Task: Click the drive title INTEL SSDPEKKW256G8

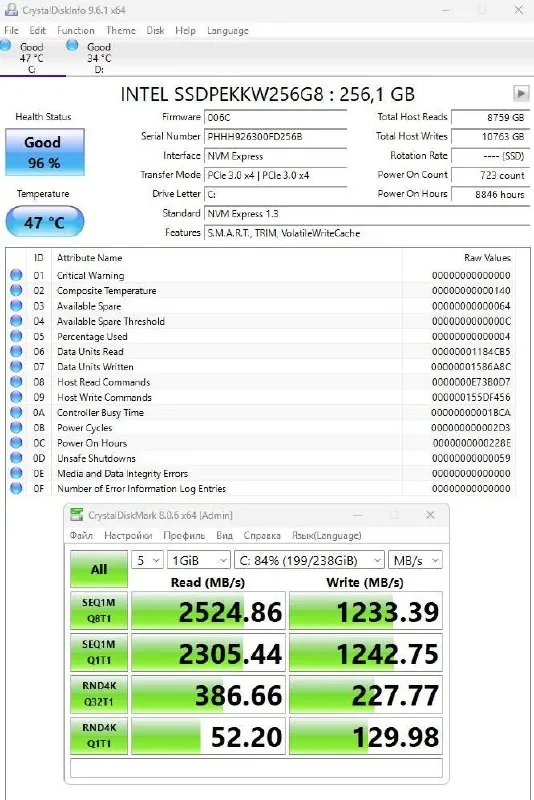Action: (x=267, y=94)
